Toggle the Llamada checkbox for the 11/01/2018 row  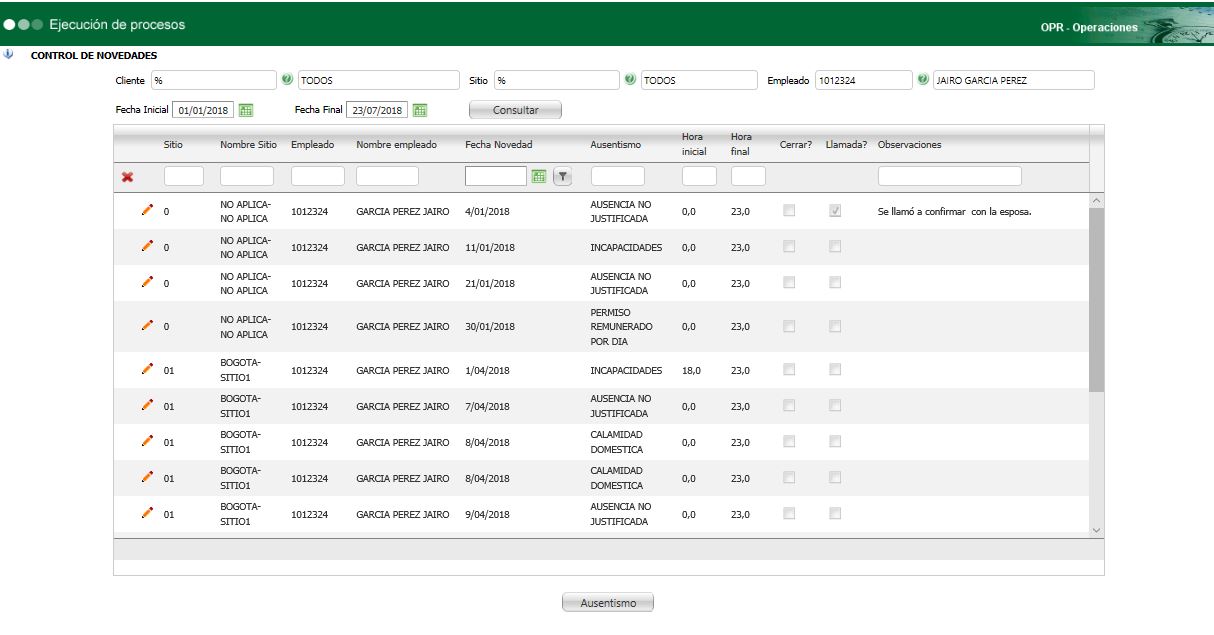835,247
